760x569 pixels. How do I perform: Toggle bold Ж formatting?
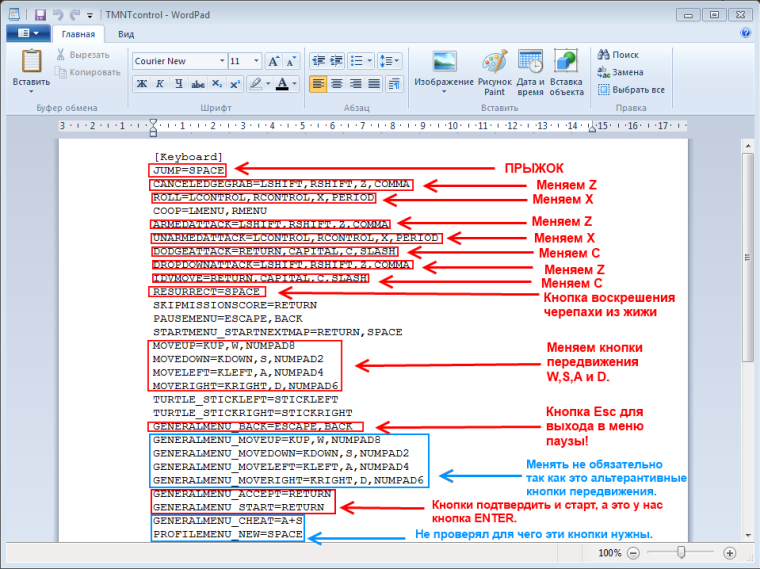[142, 84]
